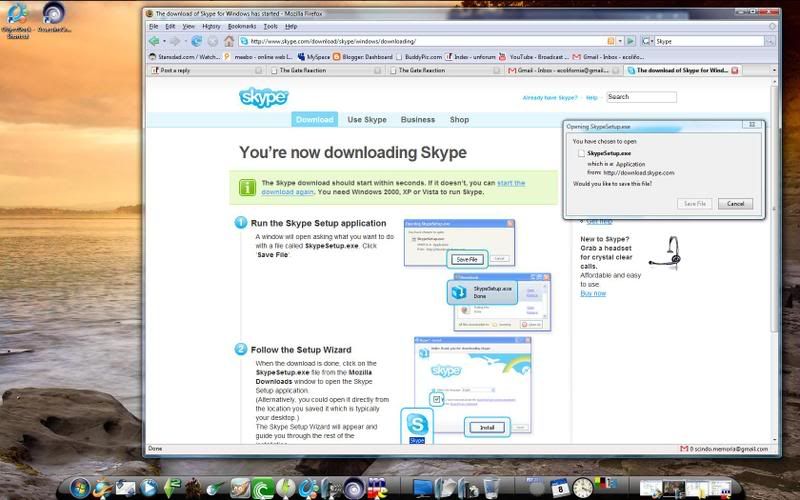Click the Help link beside the Skype search

pyautogui.click(x=591, y=97)
